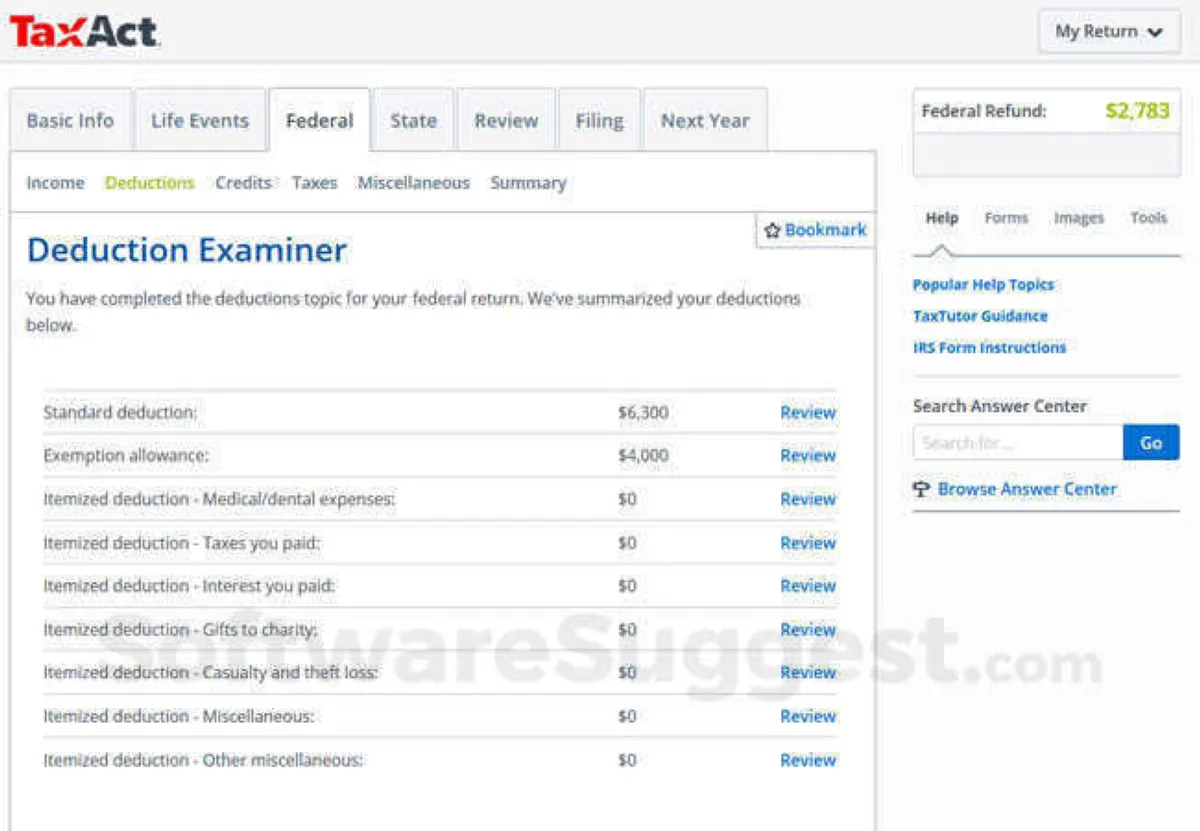Screen dimensions: 1200x831
Task: Click the Standard deduction label
Action: [120, 413]
